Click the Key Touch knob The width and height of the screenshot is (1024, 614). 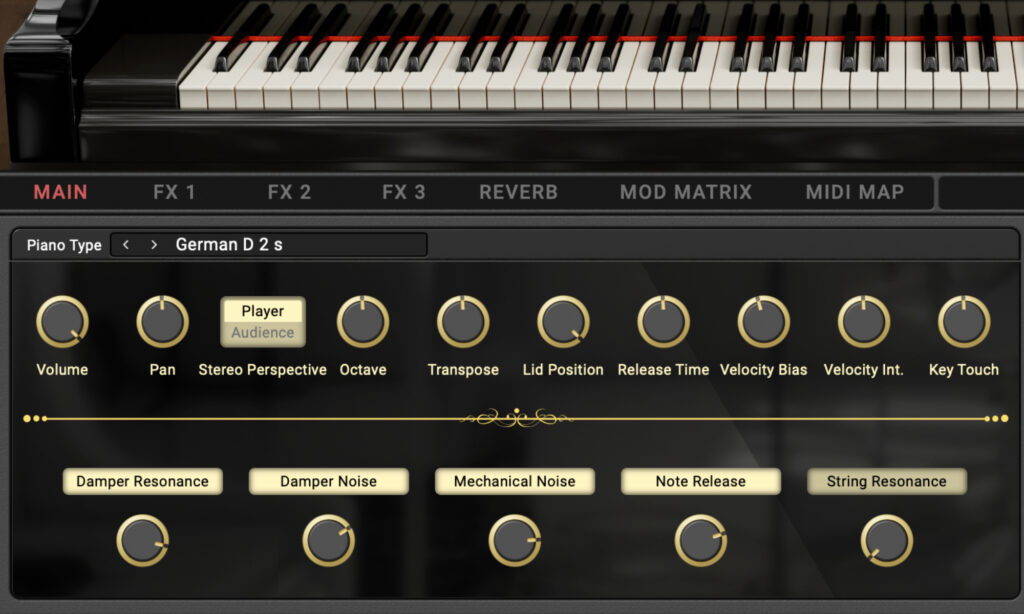pos(963,320)
